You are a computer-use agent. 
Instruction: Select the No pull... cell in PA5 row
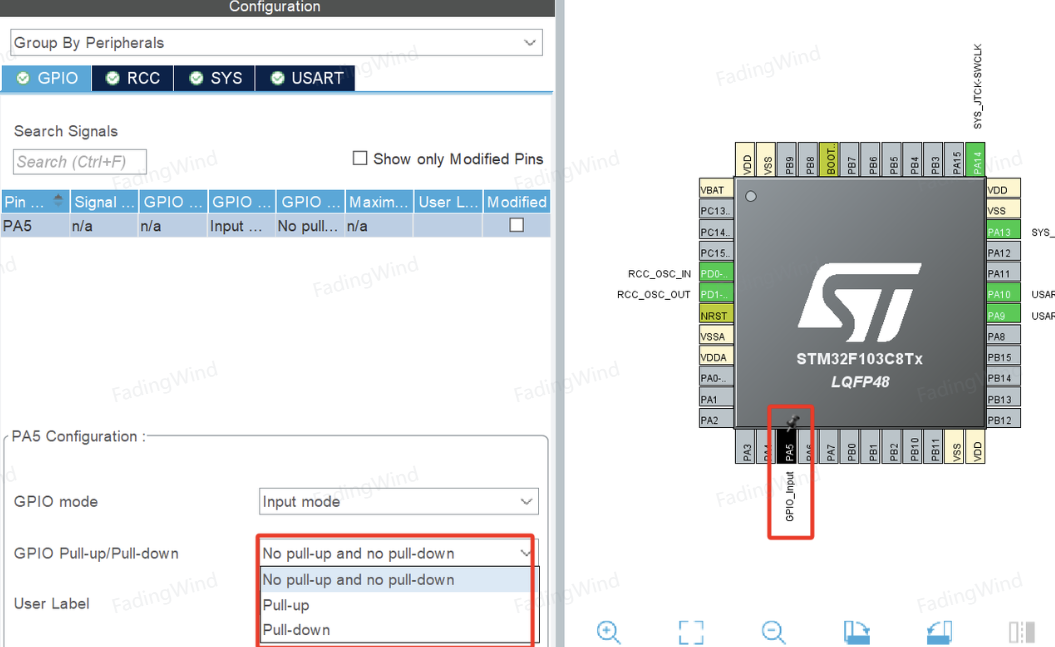310,226
